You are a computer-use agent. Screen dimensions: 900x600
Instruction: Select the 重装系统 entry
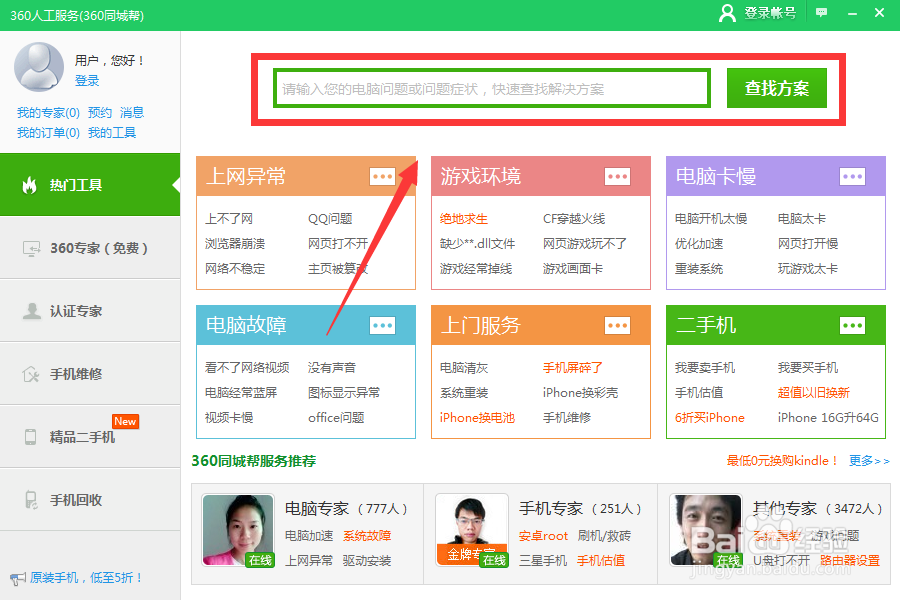699,269
